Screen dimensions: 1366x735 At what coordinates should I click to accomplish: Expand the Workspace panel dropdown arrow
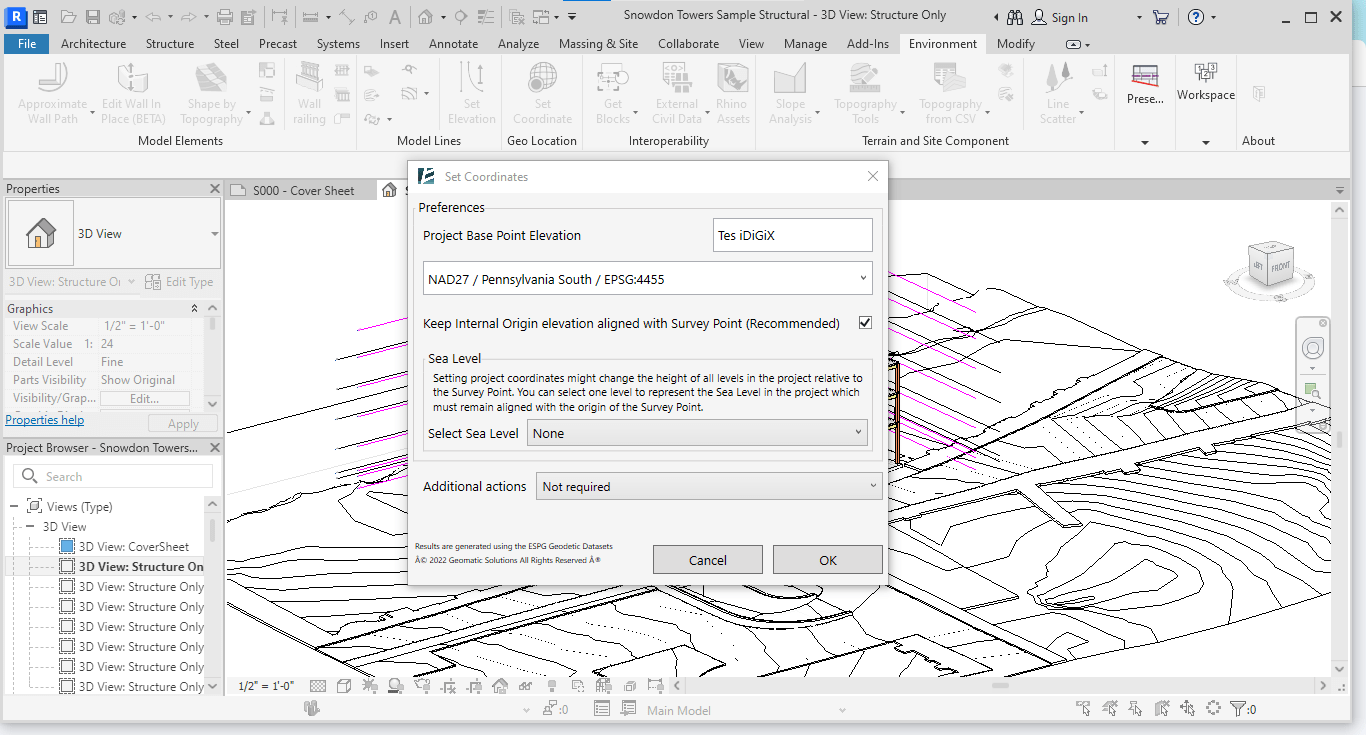pyautogui.click(x=1206, y=143)
